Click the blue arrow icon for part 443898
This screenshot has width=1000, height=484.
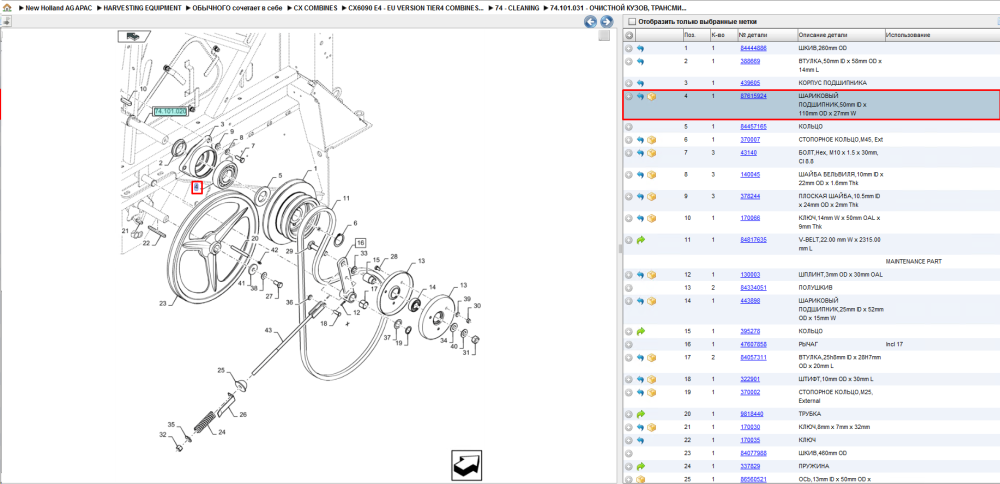pyautogui.click(x=641, y=301)
